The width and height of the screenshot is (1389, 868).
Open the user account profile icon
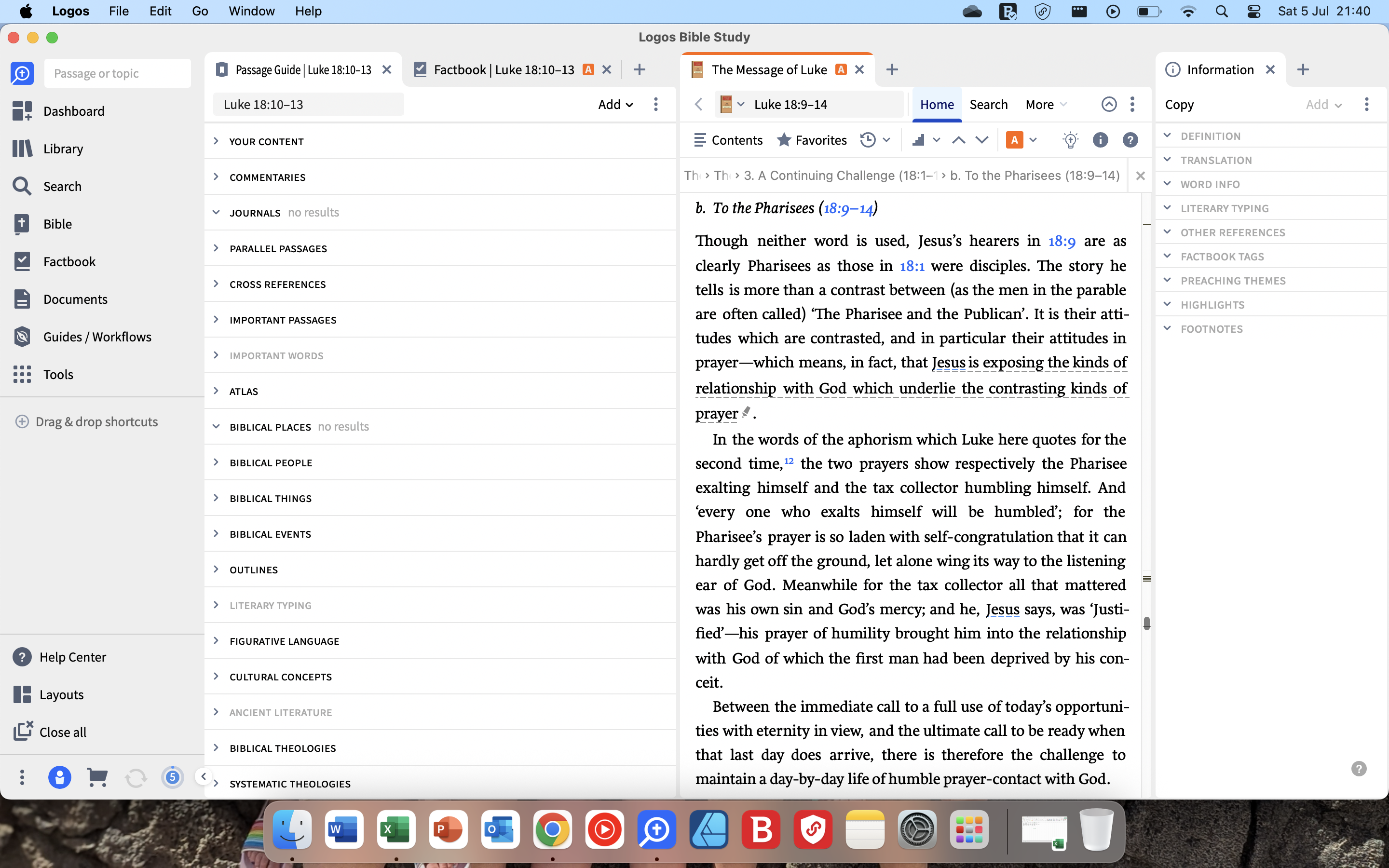(60, 777)
